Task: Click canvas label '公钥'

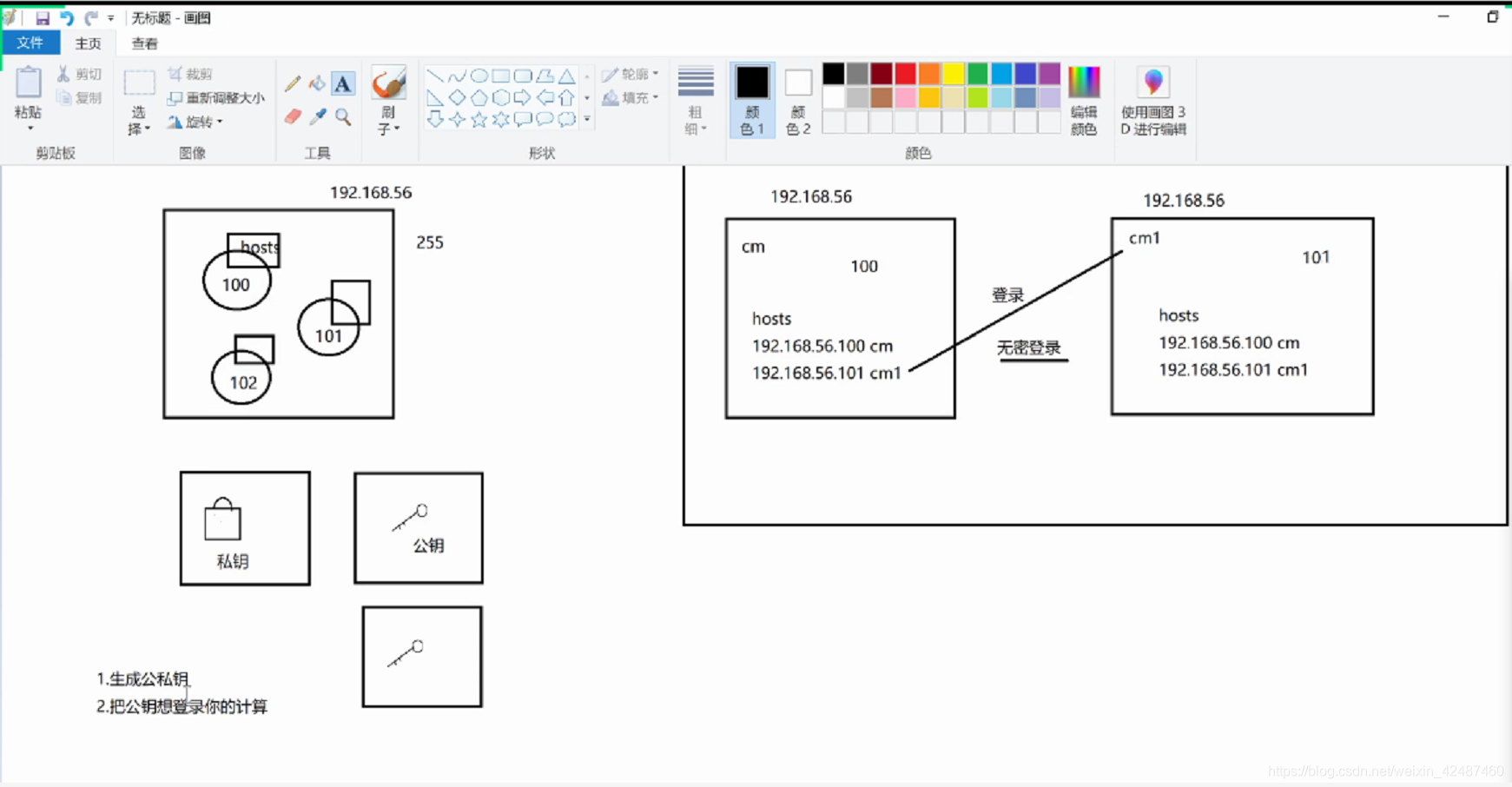Action: pos(428,546)
